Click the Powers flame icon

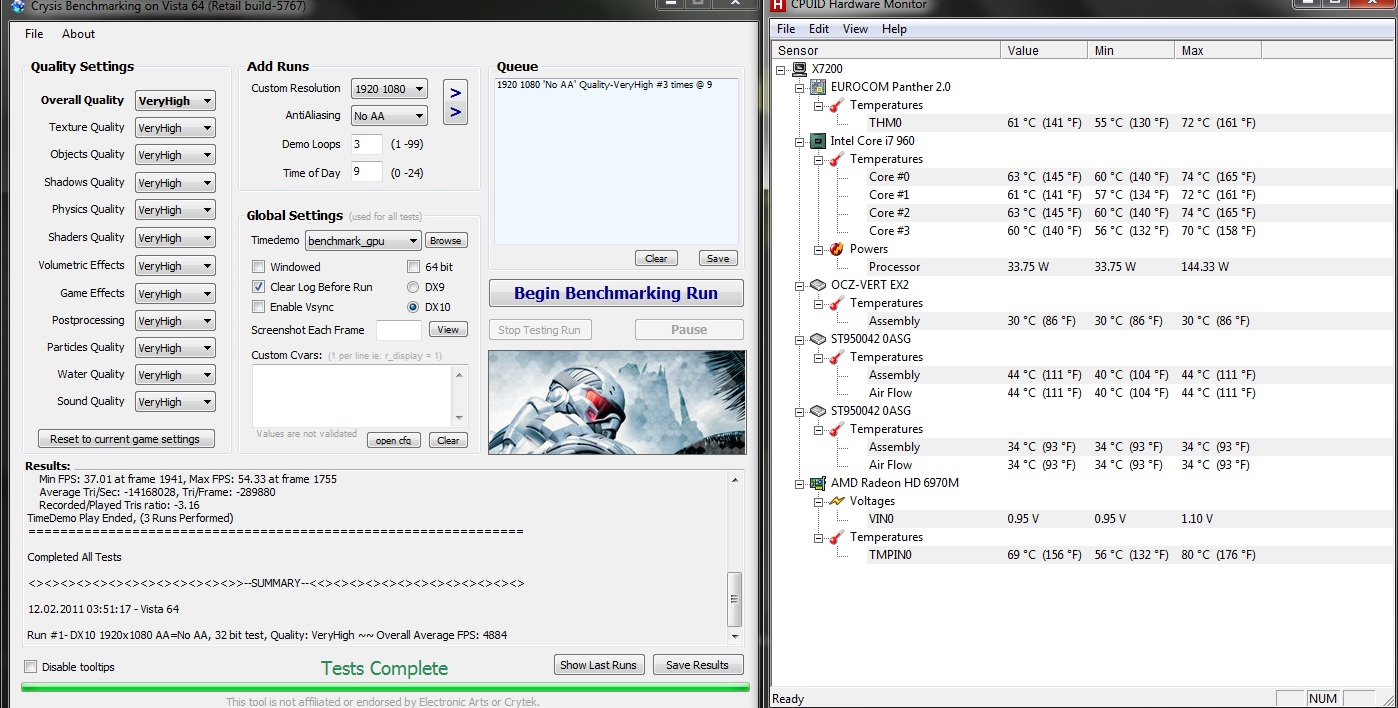(836, 249)
